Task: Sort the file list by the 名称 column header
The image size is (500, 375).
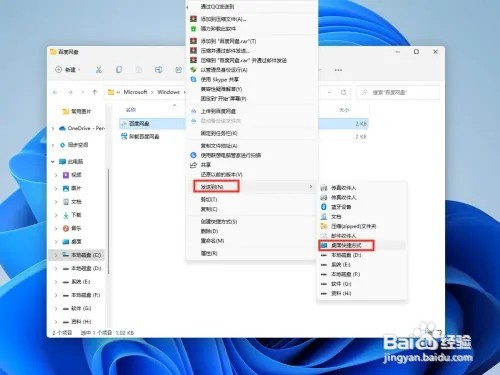Action: click(x=131, y=110)
